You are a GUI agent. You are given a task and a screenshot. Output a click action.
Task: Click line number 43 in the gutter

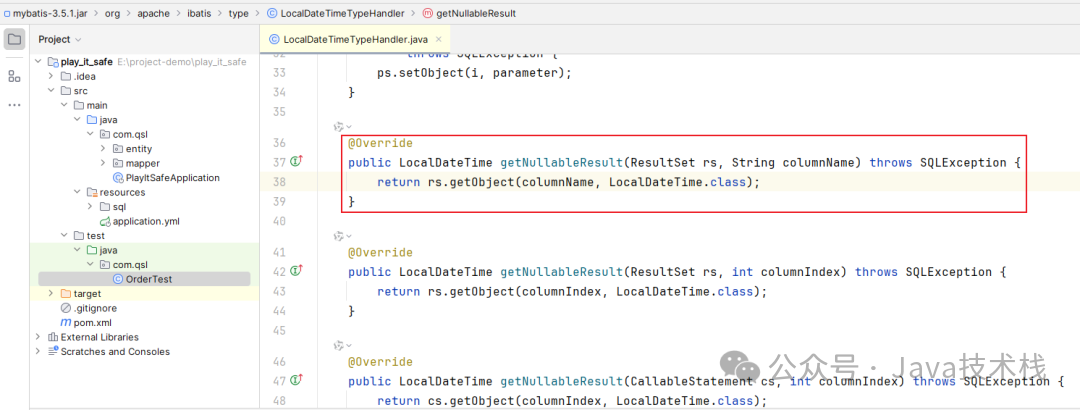click(x=279, y=291)
